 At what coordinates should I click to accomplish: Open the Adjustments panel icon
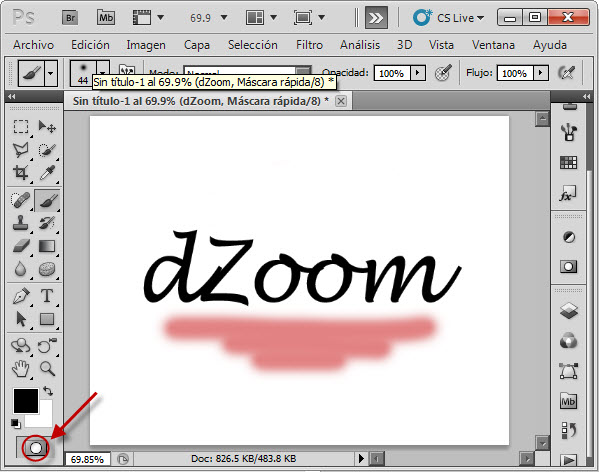point(568,237)
